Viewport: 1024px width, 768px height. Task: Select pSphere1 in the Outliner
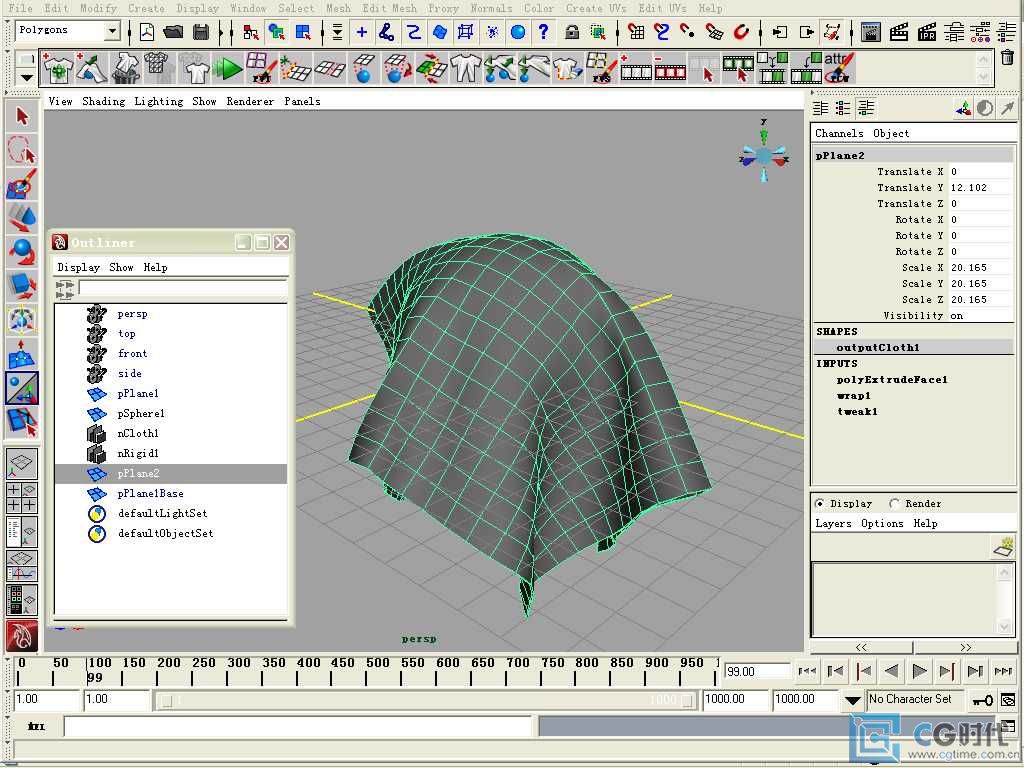pyautogui.click(x=141, y=413)
